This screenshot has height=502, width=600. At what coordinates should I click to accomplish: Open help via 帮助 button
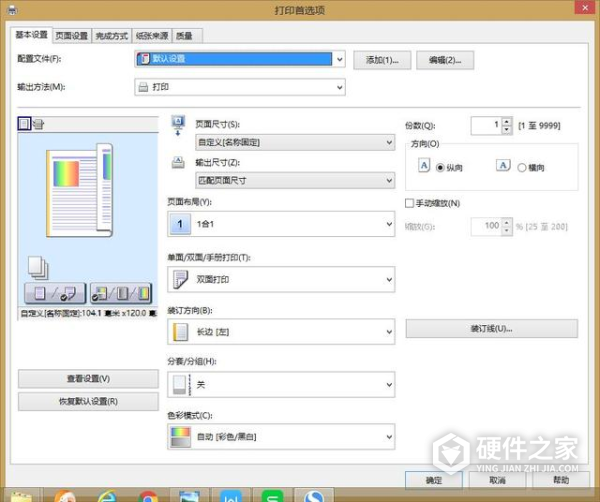click(561, 480)
